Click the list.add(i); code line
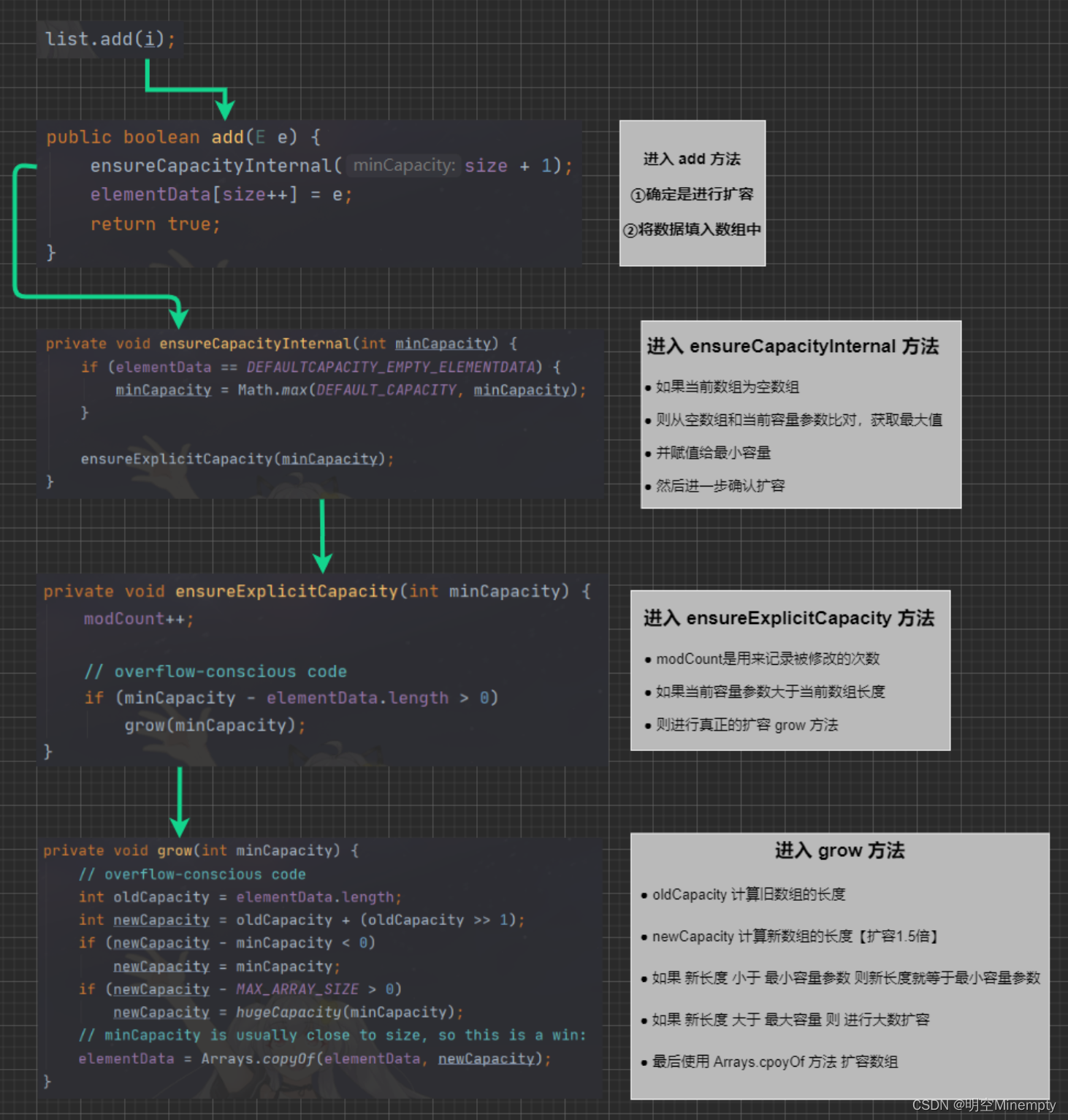Image resolution: width=1068 pixels, height=1120 pixels. (x=110, y=39)
